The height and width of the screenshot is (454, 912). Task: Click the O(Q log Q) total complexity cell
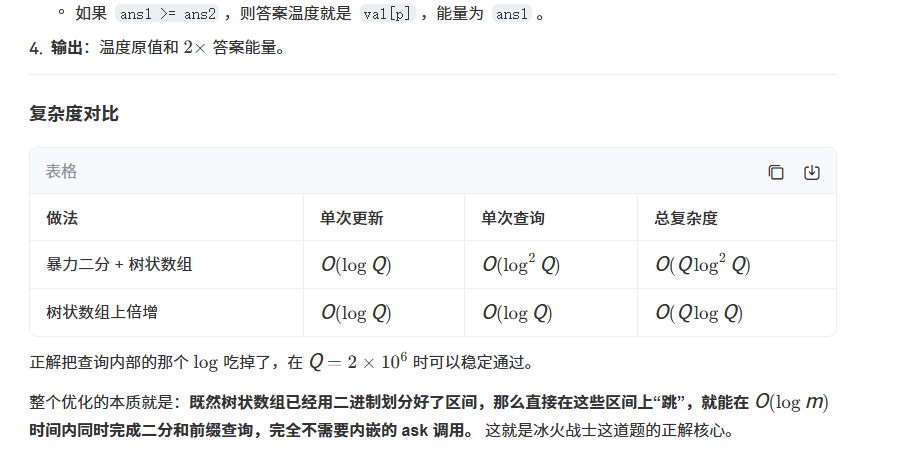point(700,313)
